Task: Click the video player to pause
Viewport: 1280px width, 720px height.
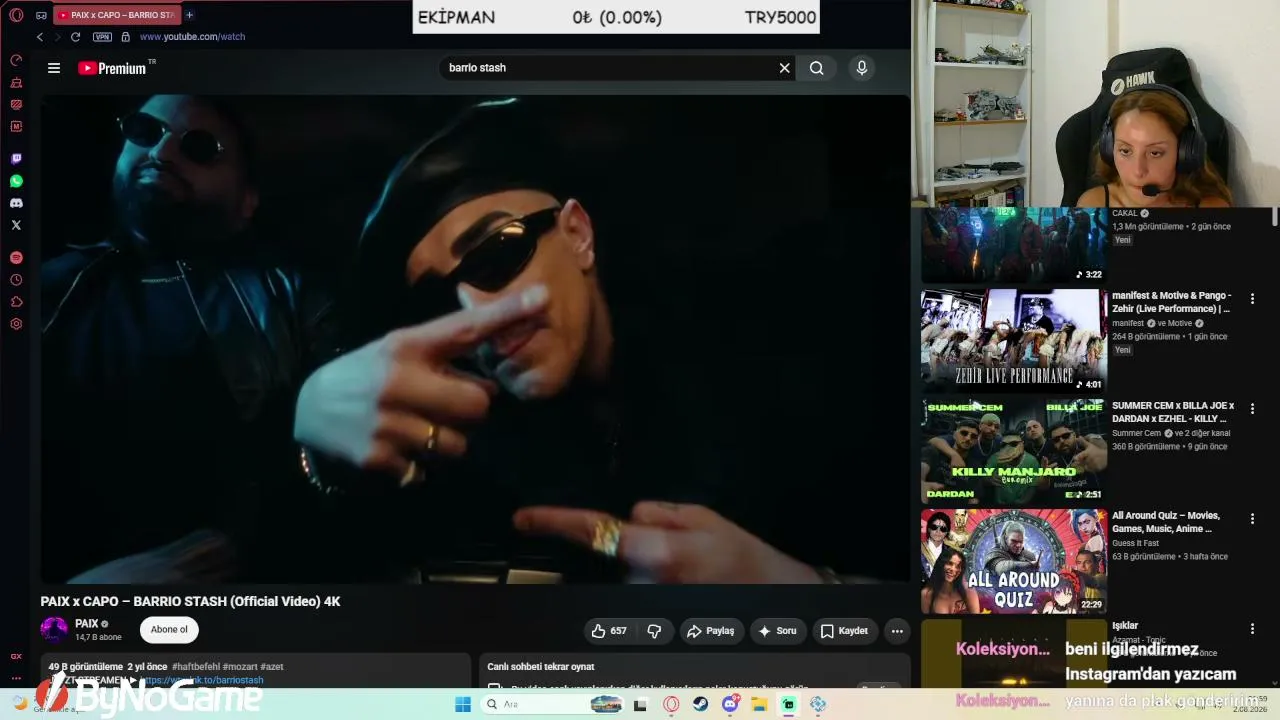Action: (475, 339)
